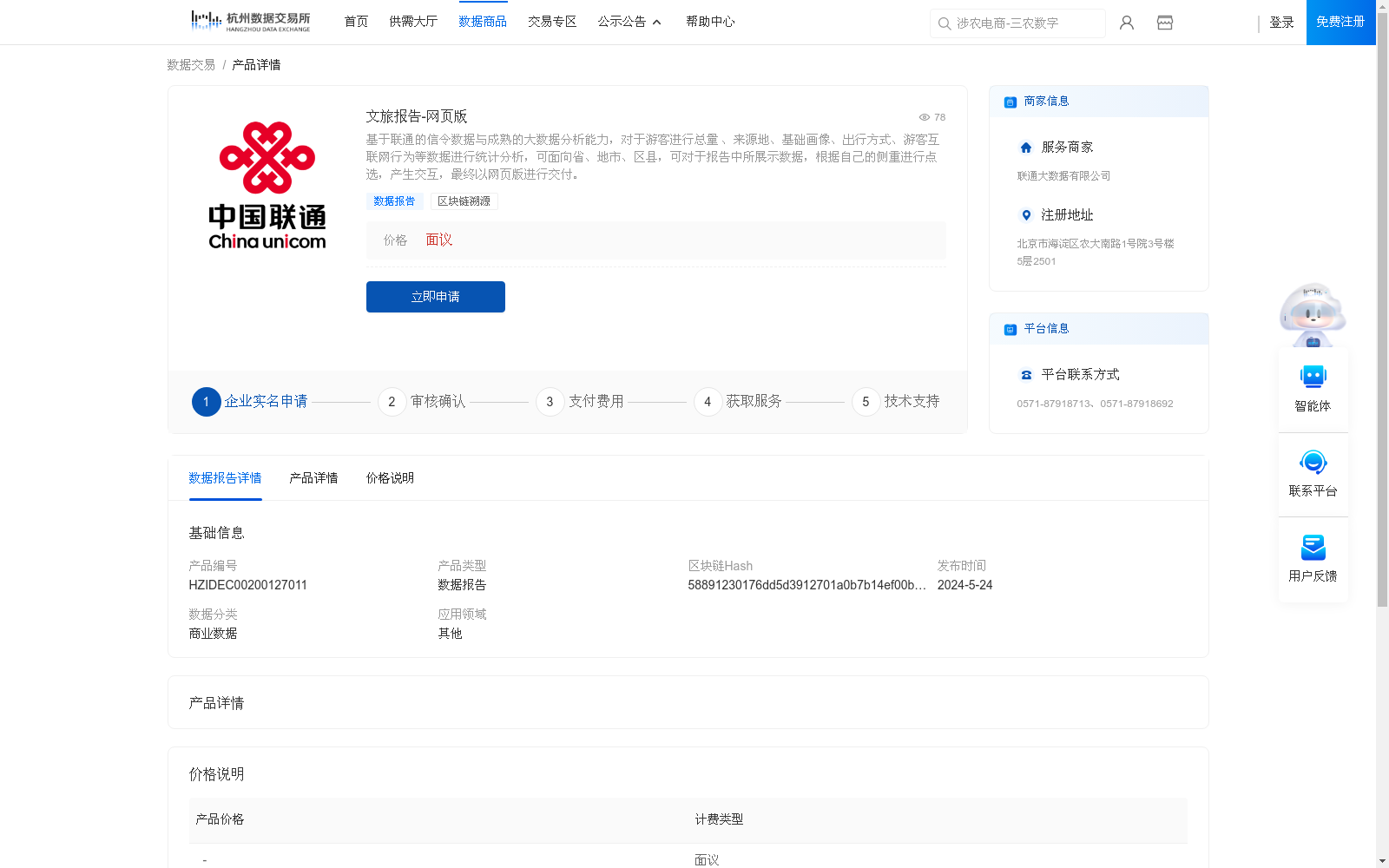Click the 计费类型 table header

coord(719,819)
